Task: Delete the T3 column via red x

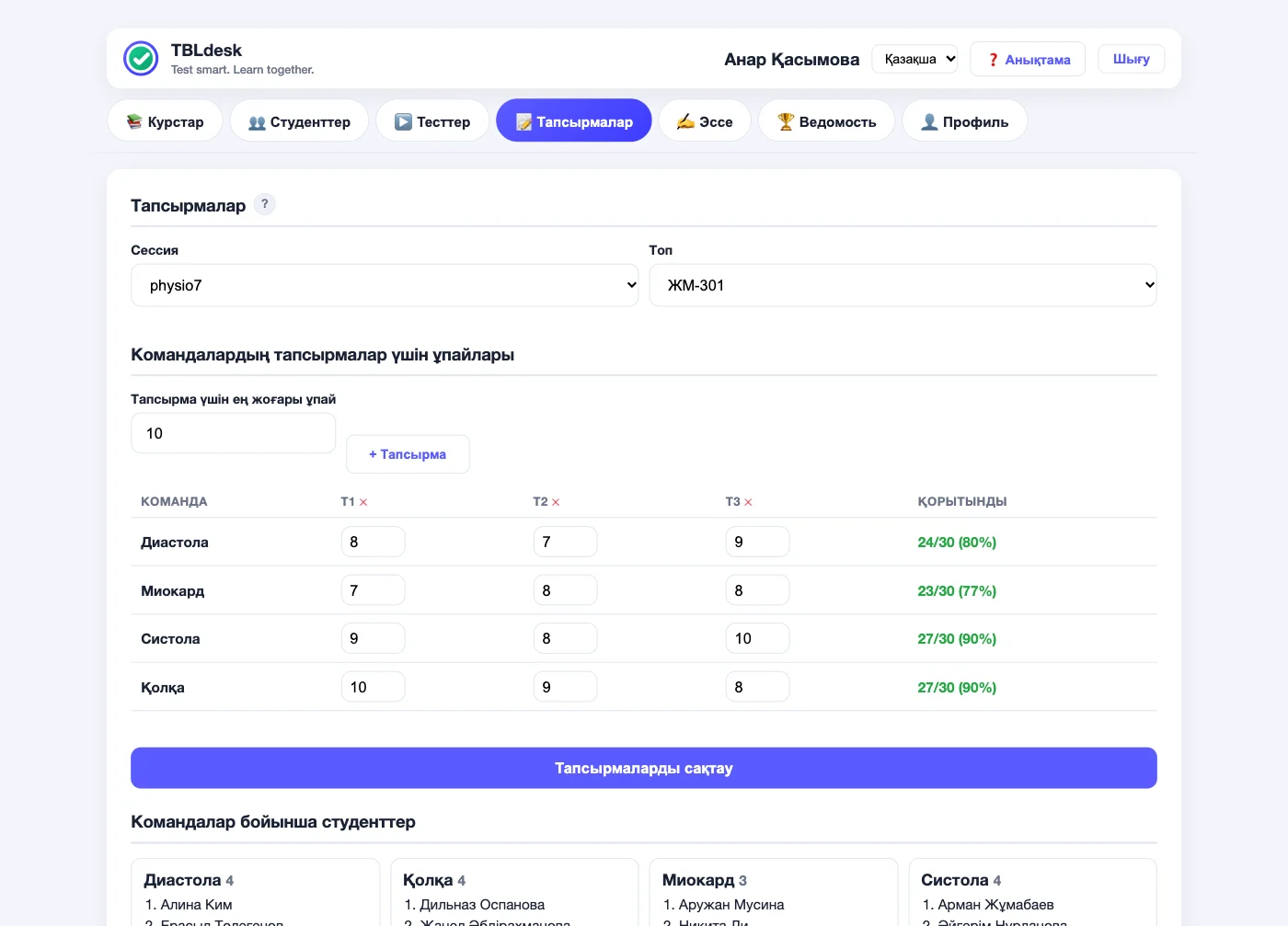Action: pyautogui.click(x=748, y=502)
